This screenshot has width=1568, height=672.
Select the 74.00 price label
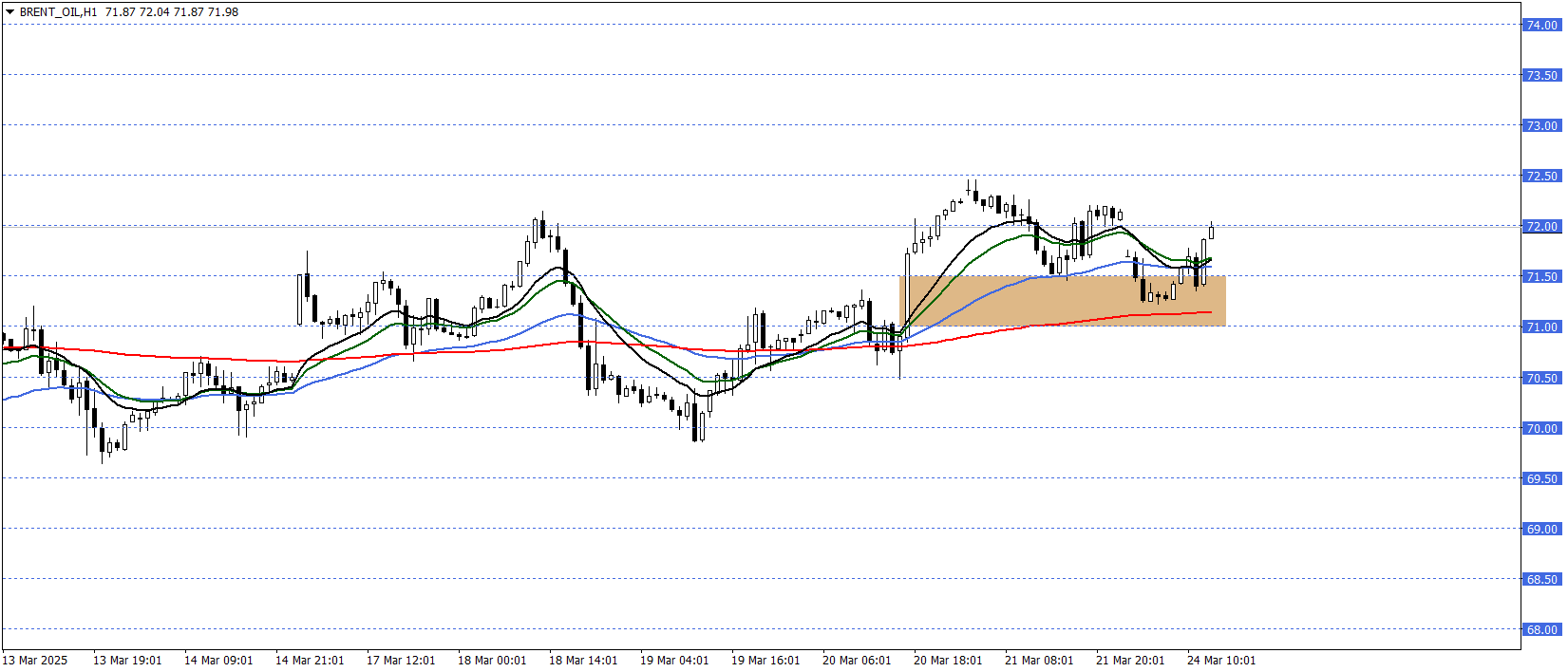pyautogui.click(x=1541, y=26)
